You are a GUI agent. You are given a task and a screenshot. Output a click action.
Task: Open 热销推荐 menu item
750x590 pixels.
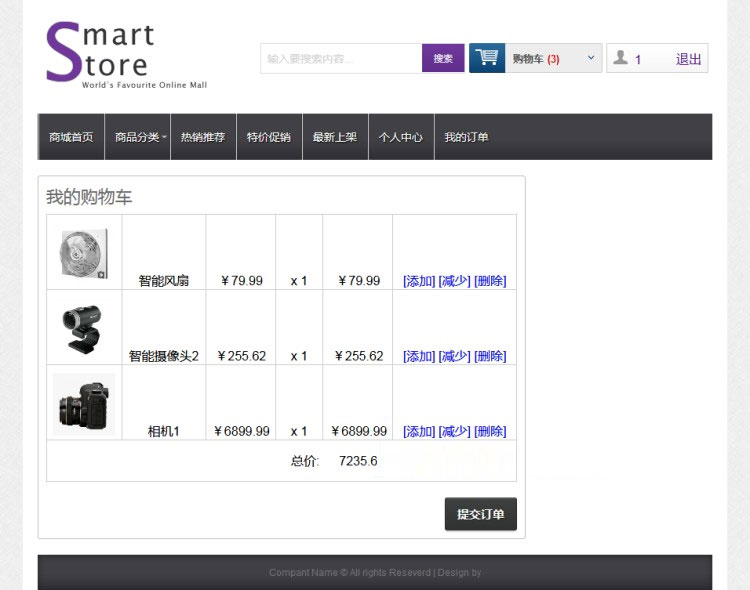[203, 137]
